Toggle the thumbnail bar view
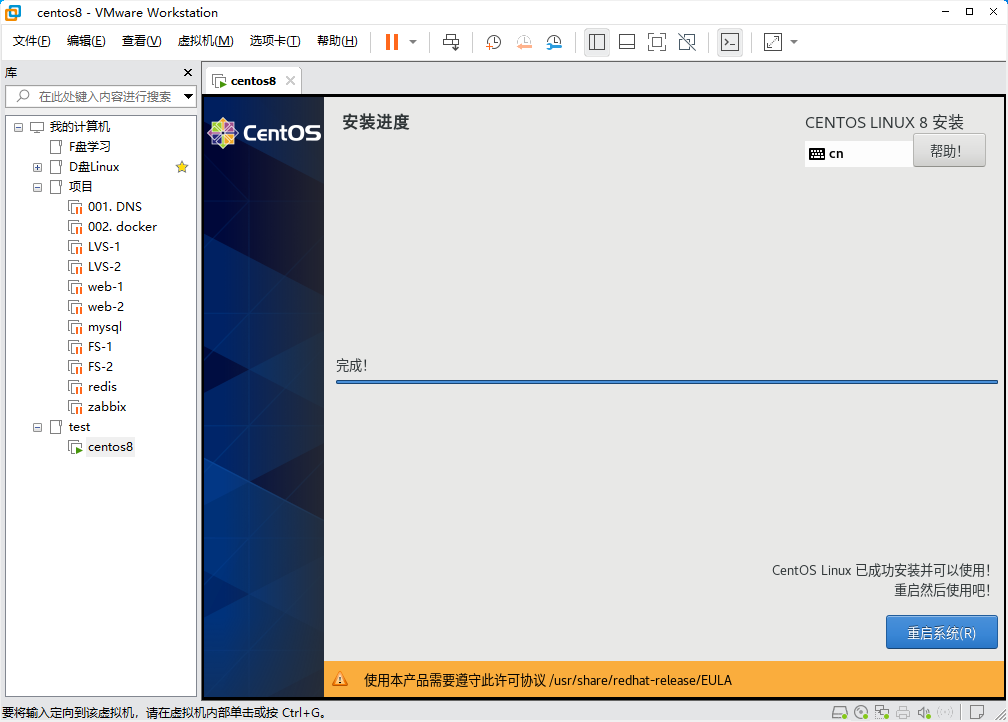Viewport: 1008px width, 722px height. pyautogui.click(x=627, y=42)
